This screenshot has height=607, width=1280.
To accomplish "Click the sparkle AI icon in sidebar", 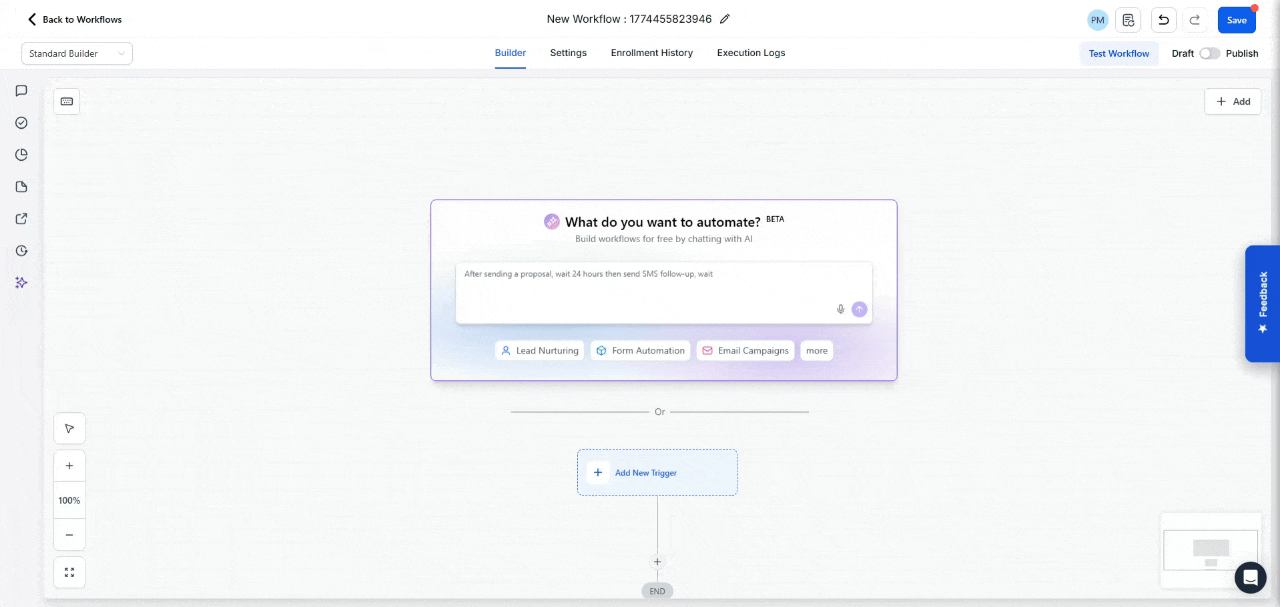I will (x=21, y=283).
